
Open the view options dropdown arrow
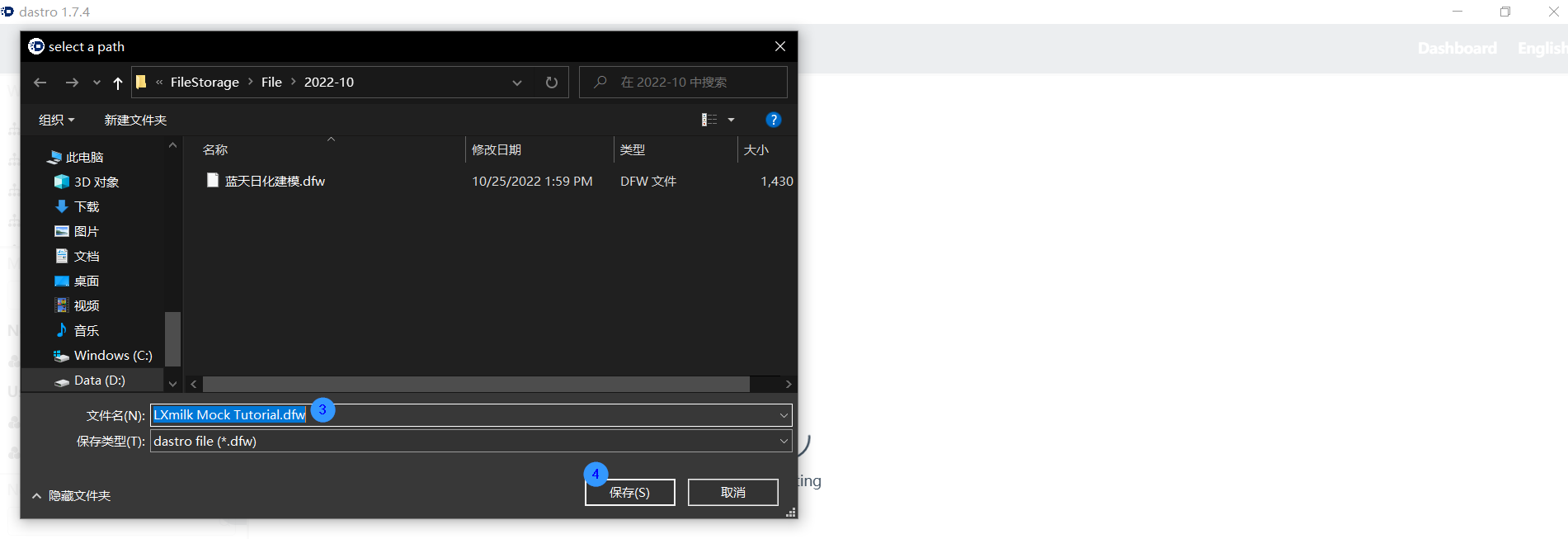[x=731, y=120]
